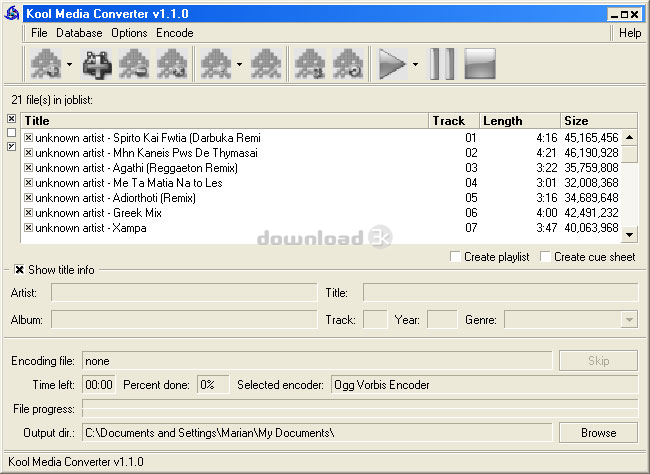
Task: Click the Output dir path field
Action: click(x=317, y=433)
